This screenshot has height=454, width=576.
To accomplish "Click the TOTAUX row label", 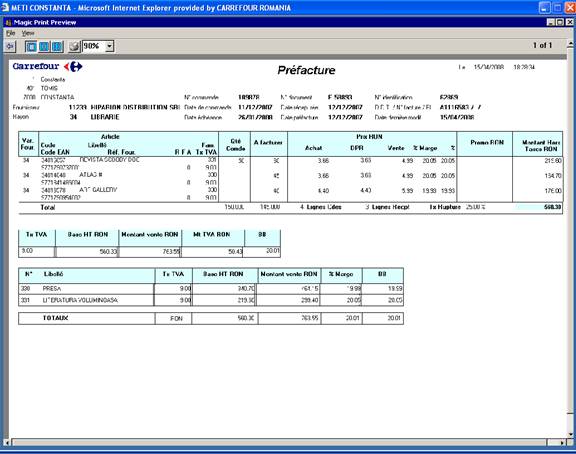I will tap(55, 318).
